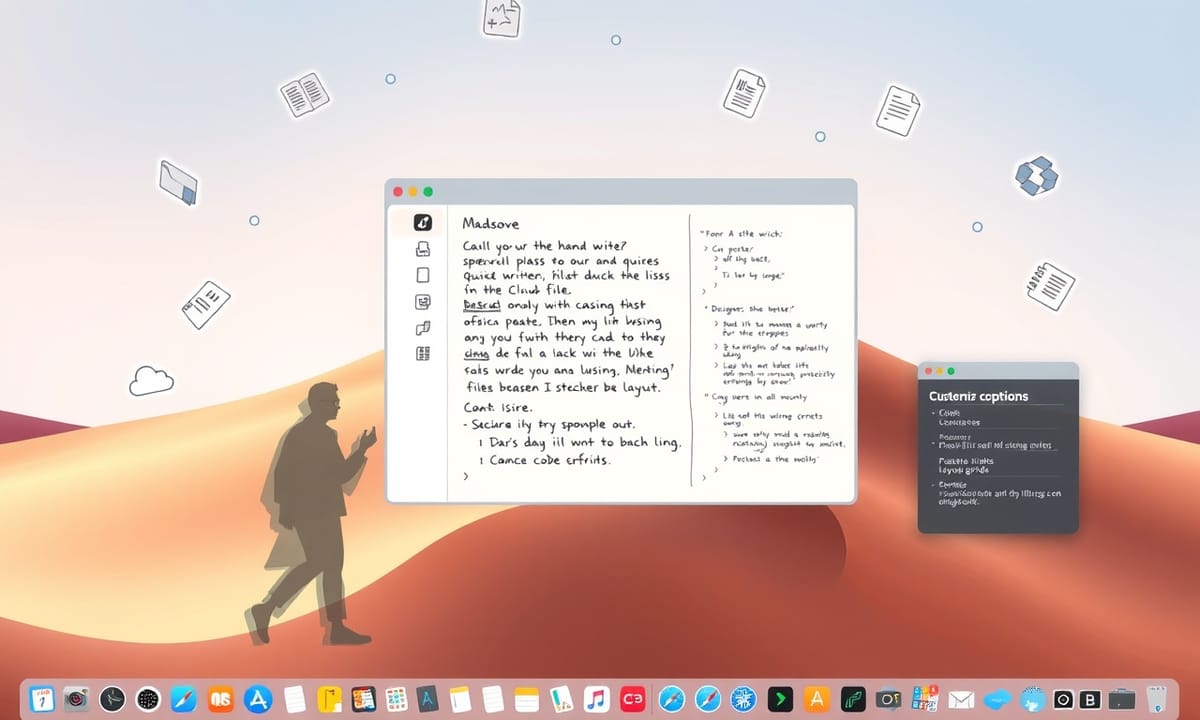Open Music app in the dock

coord(597,698)
